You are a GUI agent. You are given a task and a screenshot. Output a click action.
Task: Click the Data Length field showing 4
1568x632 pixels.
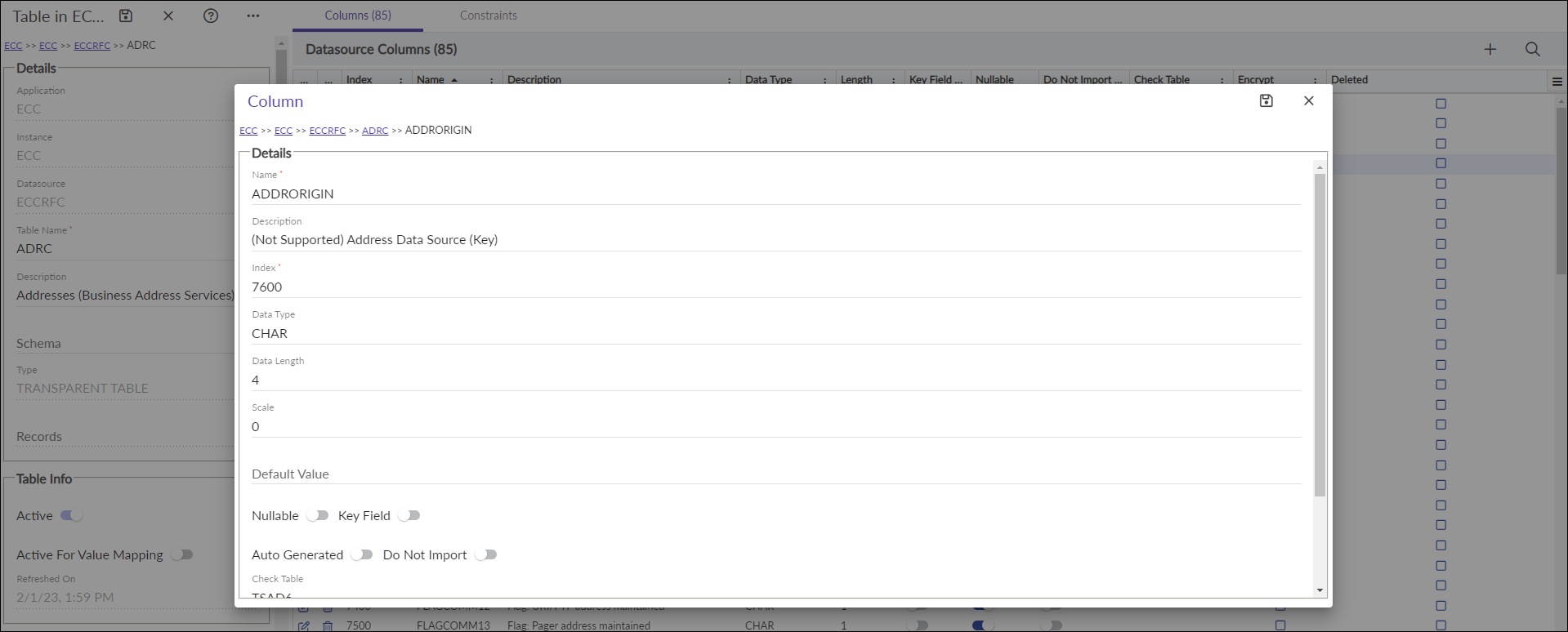tap(776, 381)
